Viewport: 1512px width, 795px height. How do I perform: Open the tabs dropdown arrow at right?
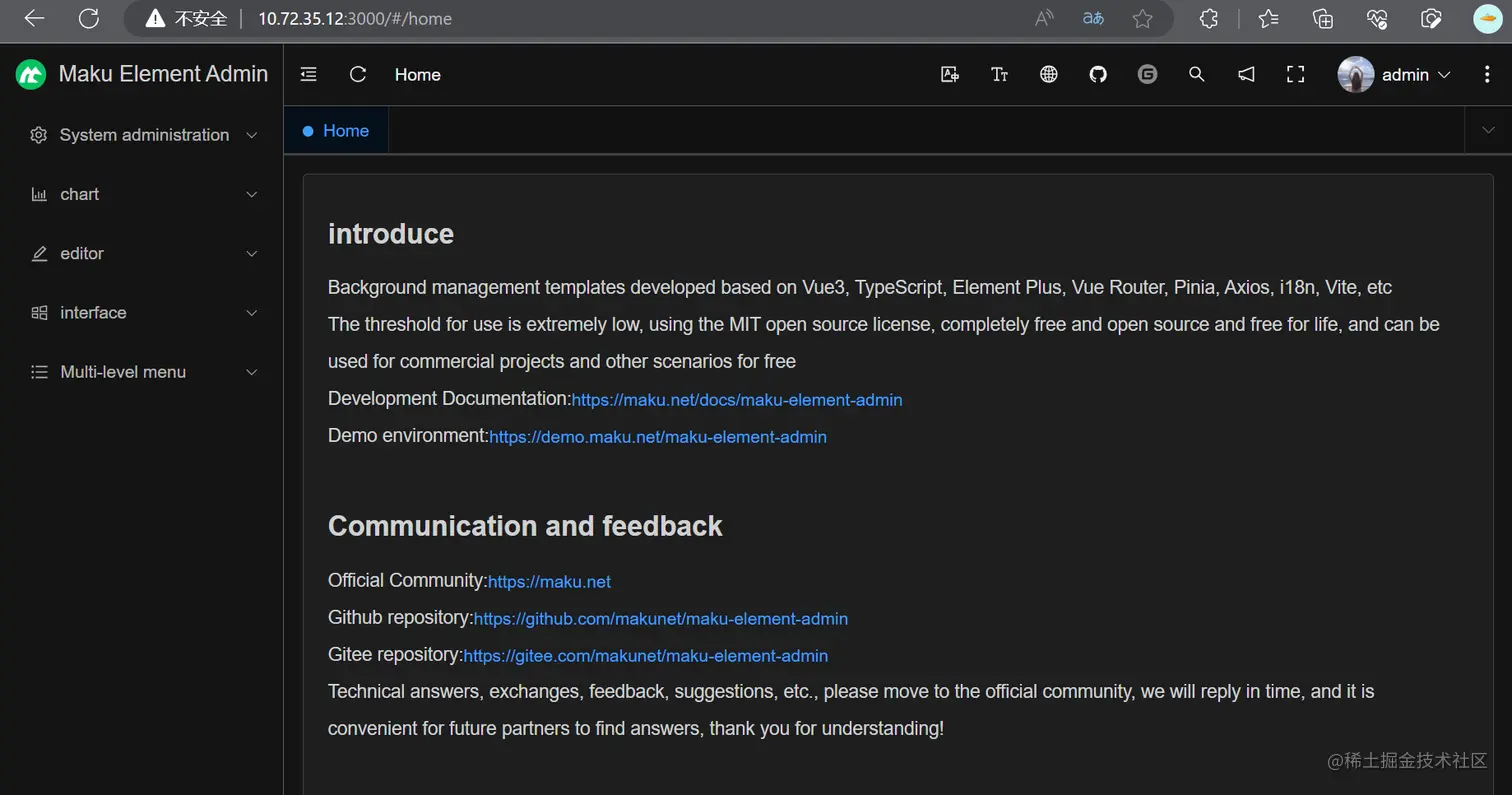(x=1489, y=131)
